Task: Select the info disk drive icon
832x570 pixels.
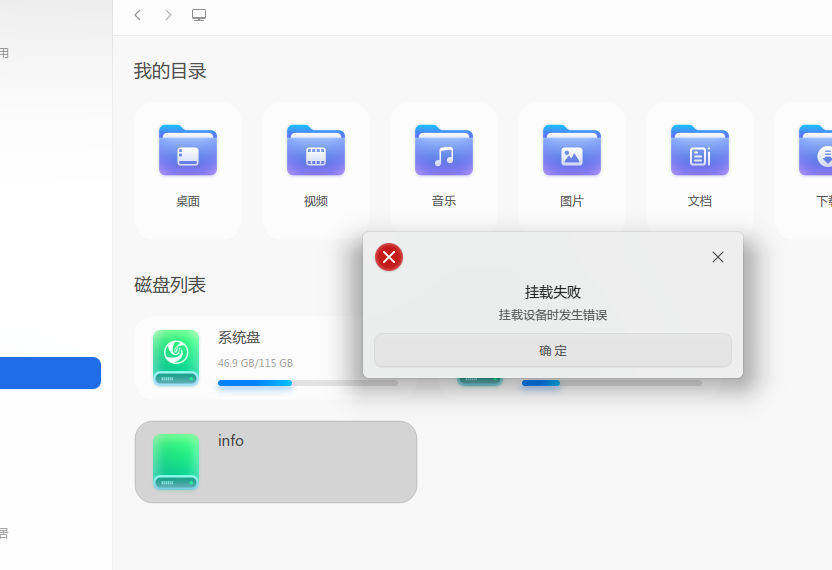Action: (x=176, y=461)
